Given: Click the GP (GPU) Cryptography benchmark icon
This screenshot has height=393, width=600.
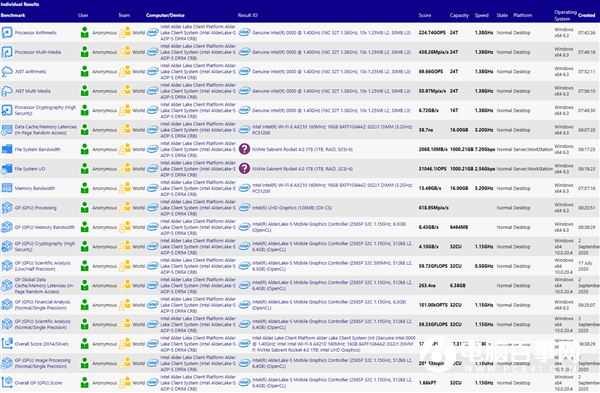Looking at the screenshot, I should pyautogui.click(x=7, y=246).
